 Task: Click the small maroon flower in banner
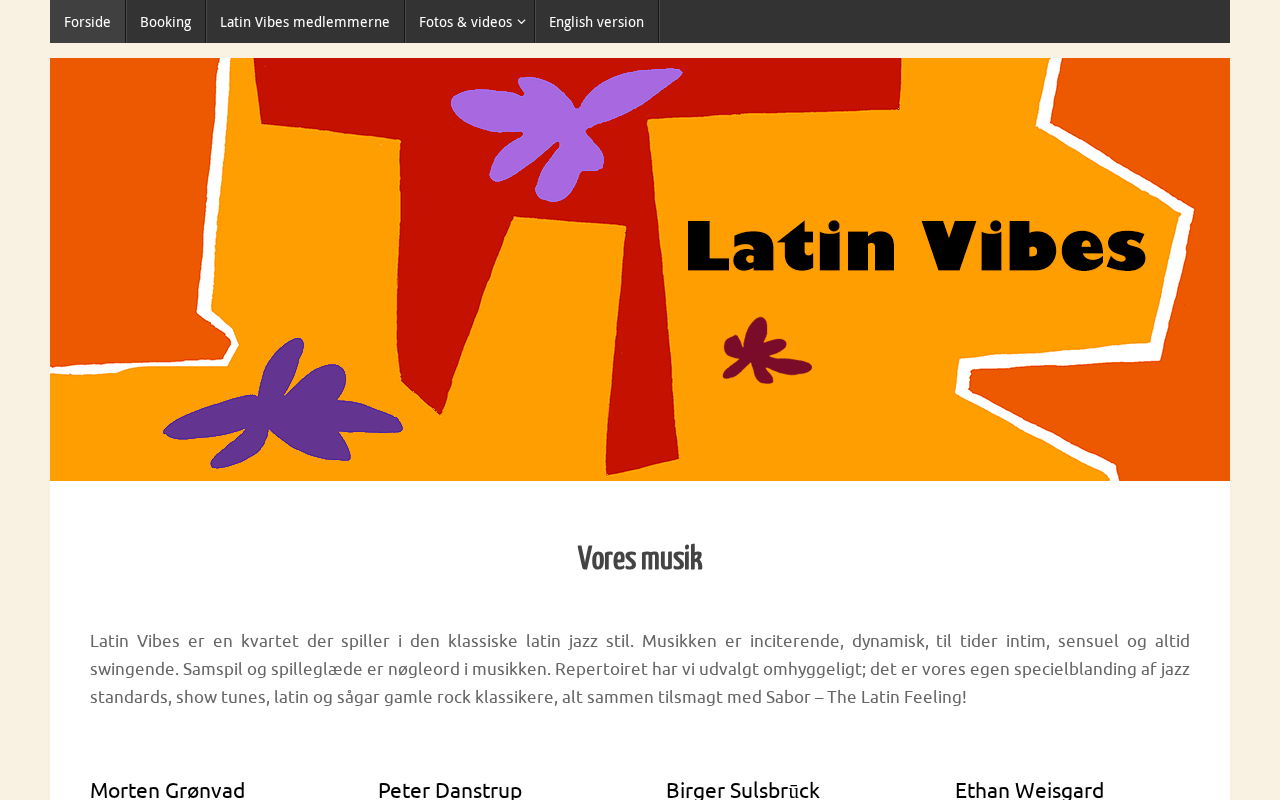click(x=765, y=350)
